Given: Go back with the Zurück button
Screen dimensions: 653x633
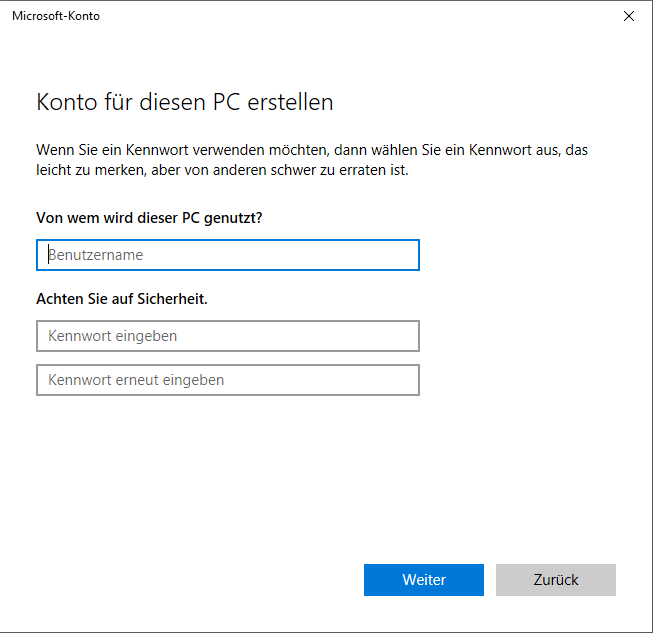Looking at the screenshot, I should coord(555,580).
